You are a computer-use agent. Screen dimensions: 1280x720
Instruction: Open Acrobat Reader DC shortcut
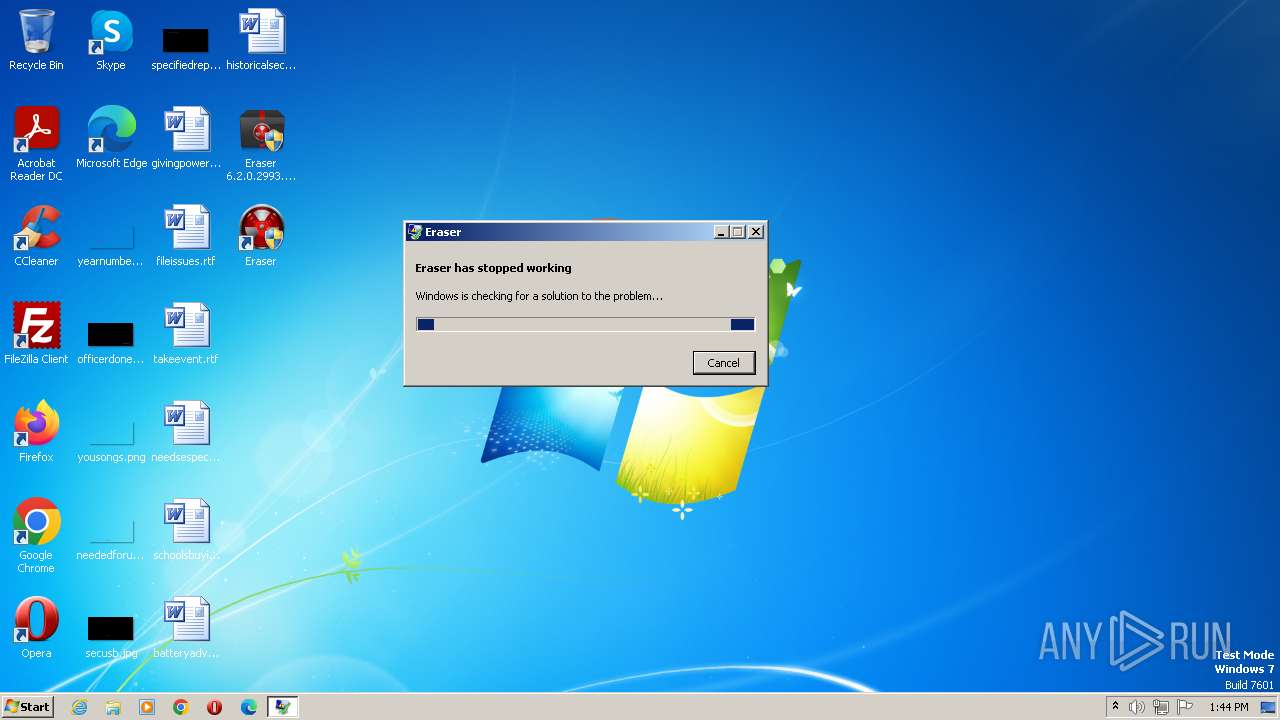click(x=36, y=144)
